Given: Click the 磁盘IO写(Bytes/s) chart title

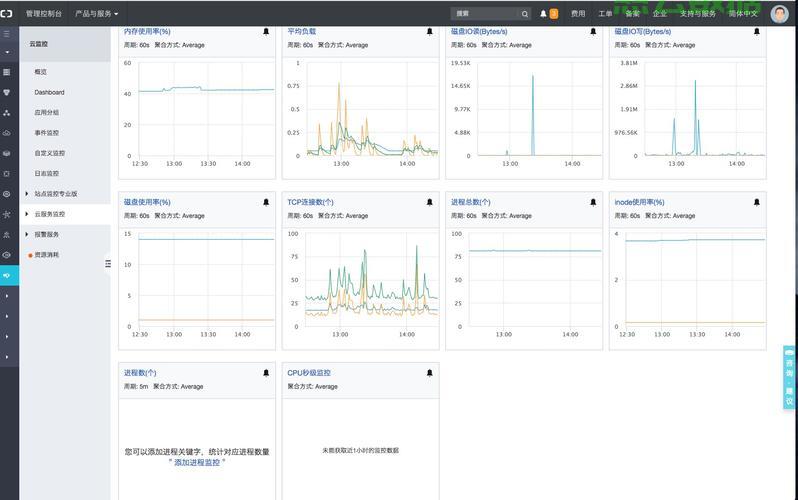Looking at the screenshot, I should [x=643, y=32].
